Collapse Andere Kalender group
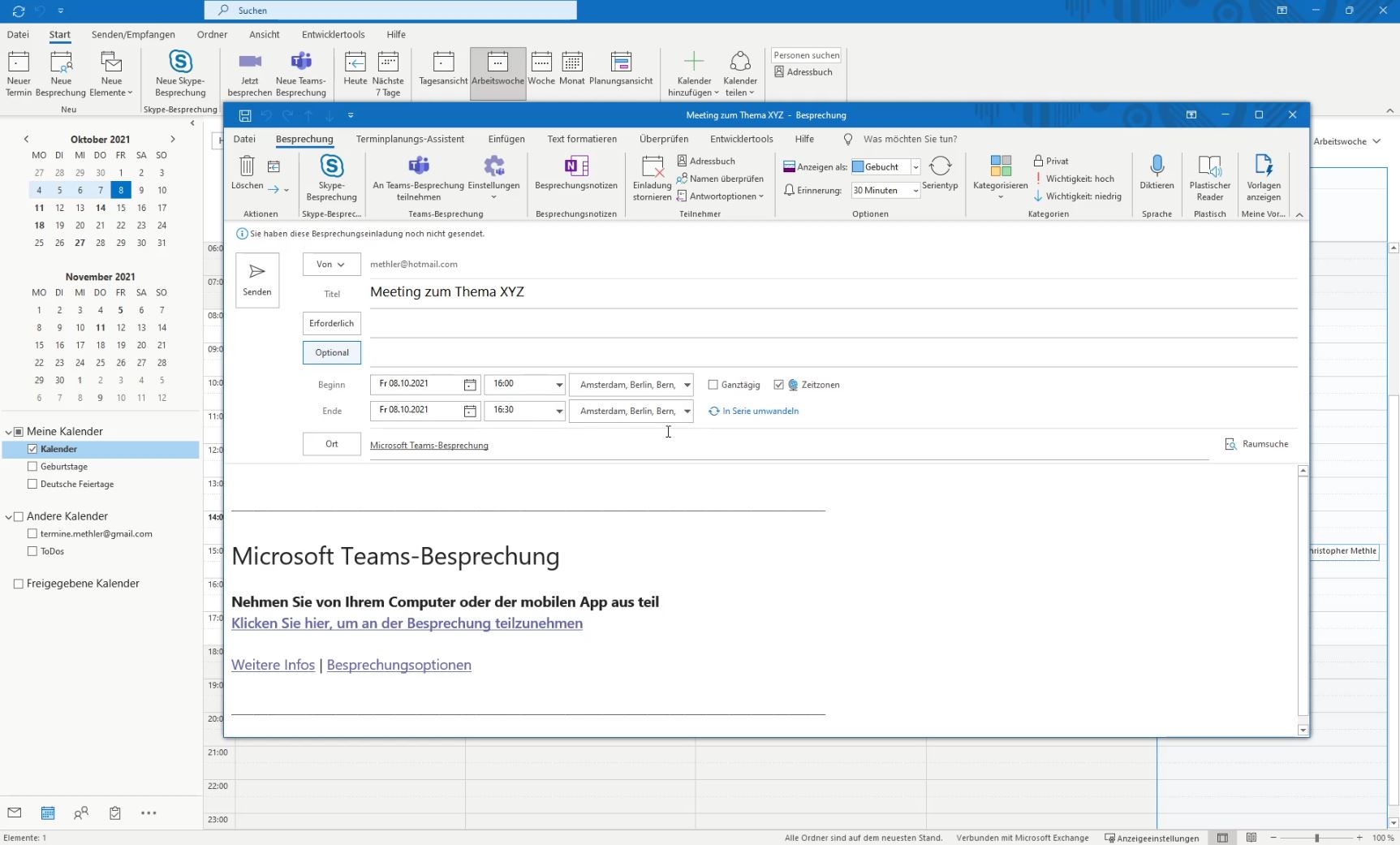This screenshot has height=845, width=1400. coord(9,516)
